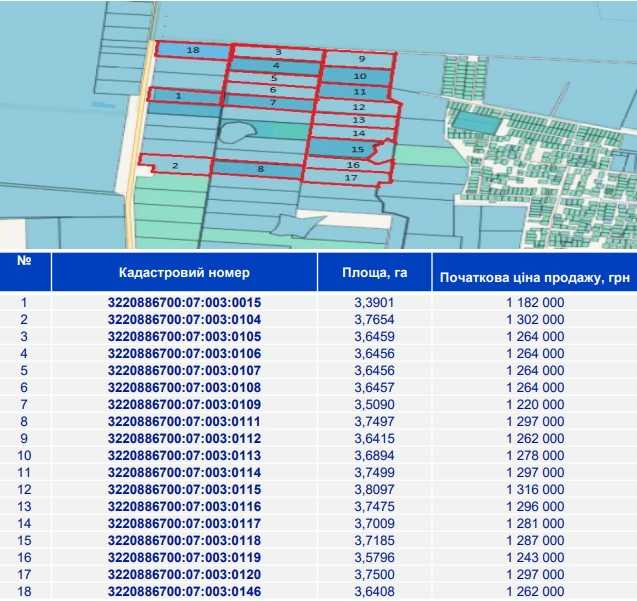637x601 pixels.
Task: Click the area value 3,8097
Action: click(x=374, y=489)
